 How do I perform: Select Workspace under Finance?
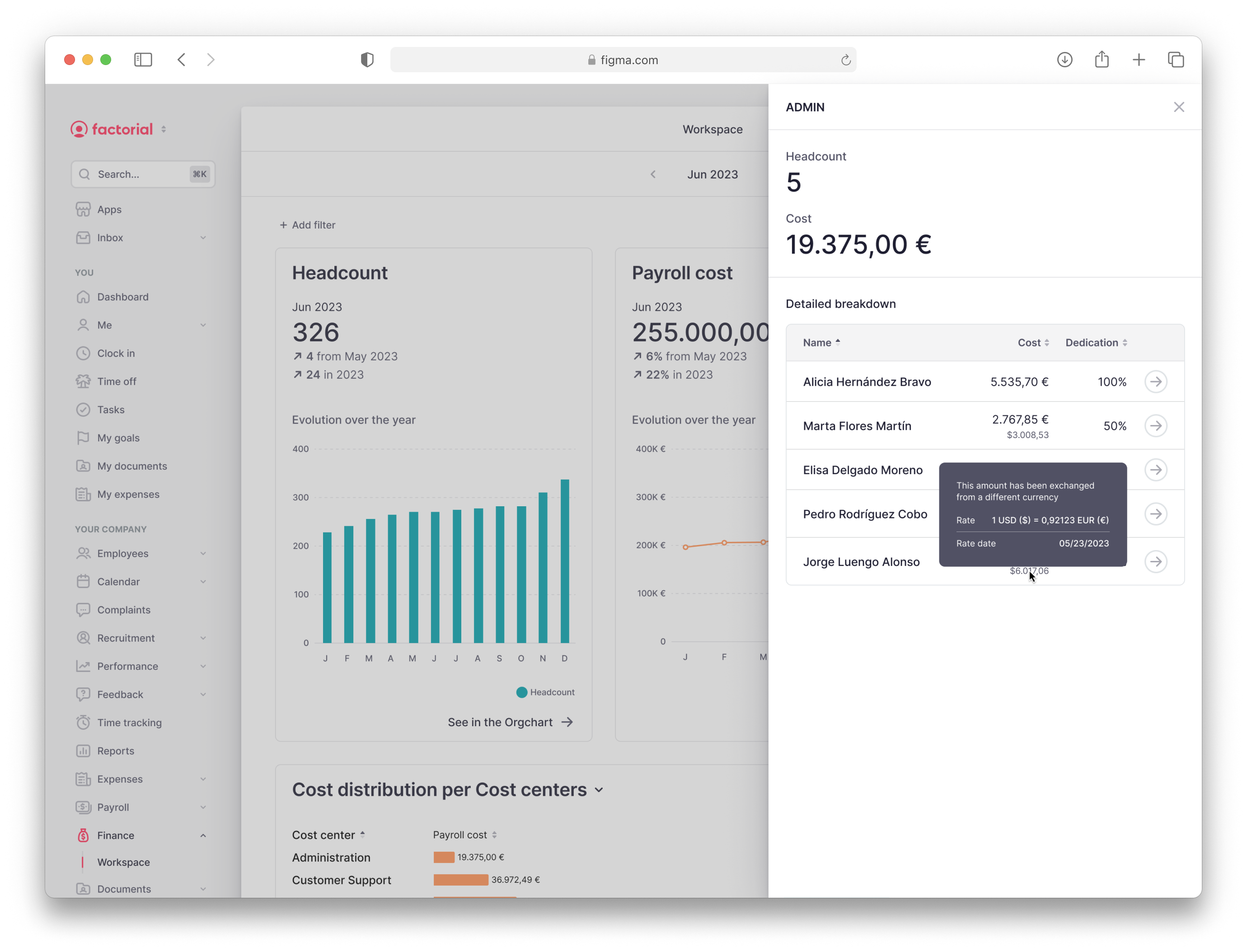pyautogui.click(x=123, y=862)
